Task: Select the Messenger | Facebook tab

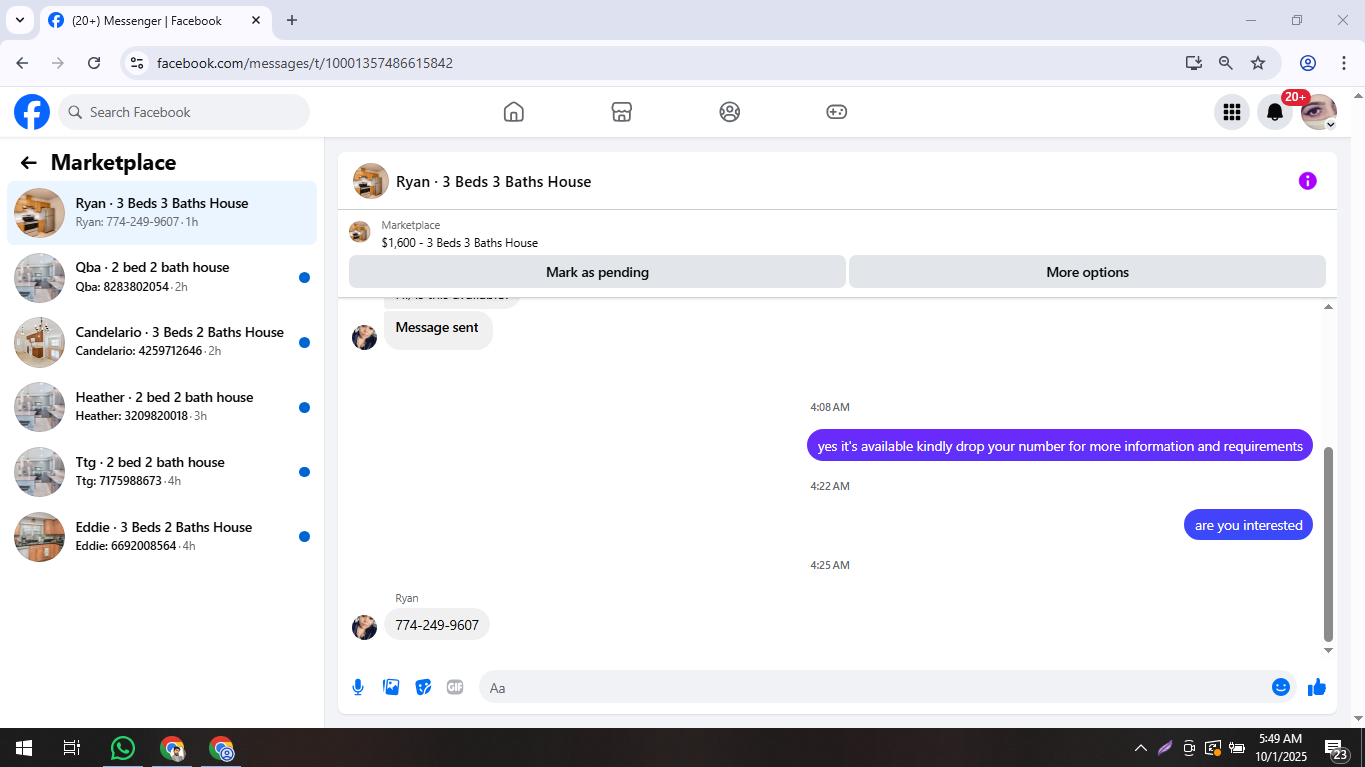Action: 155,20
